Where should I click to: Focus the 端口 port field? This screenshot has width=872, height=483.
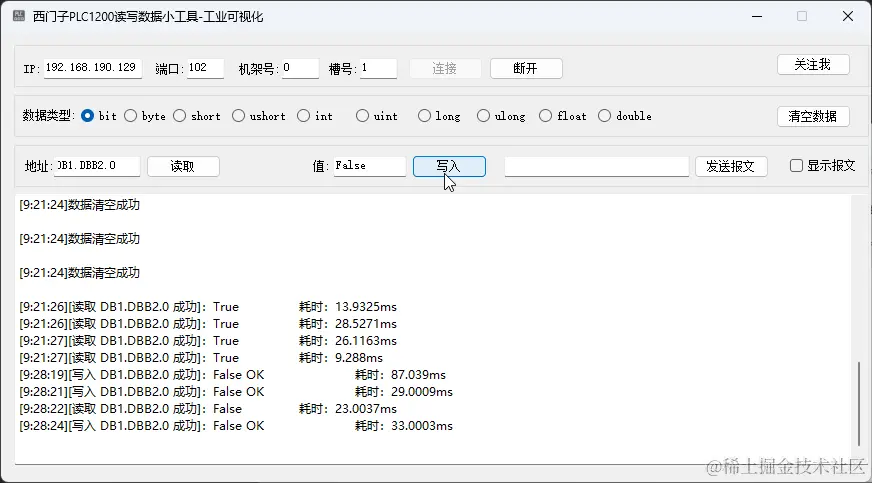(x=205, y=68)
